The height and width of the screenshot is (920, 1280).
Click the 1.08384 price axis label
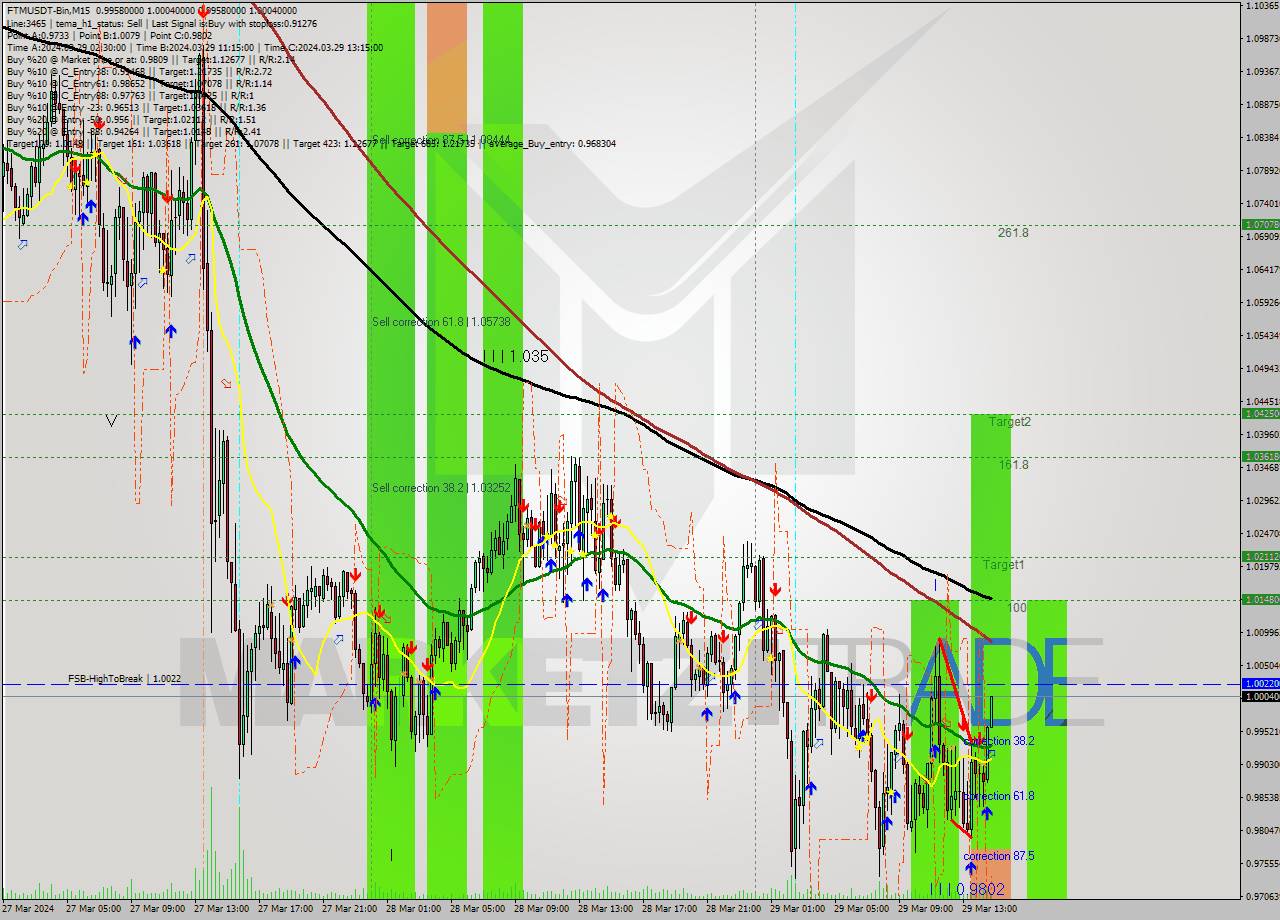click(x=1262, y=137)
